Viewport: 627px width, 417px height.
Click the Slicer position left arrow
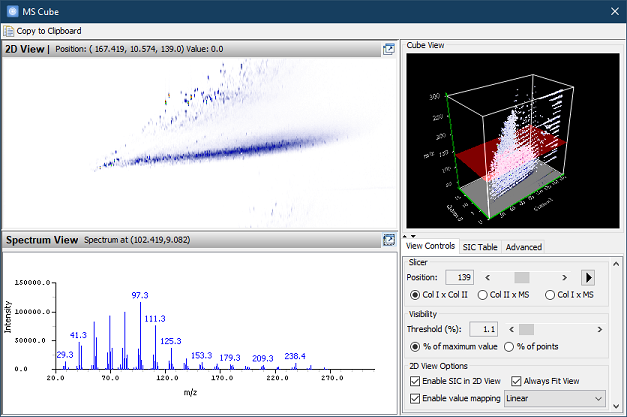(x=487, y=277)
